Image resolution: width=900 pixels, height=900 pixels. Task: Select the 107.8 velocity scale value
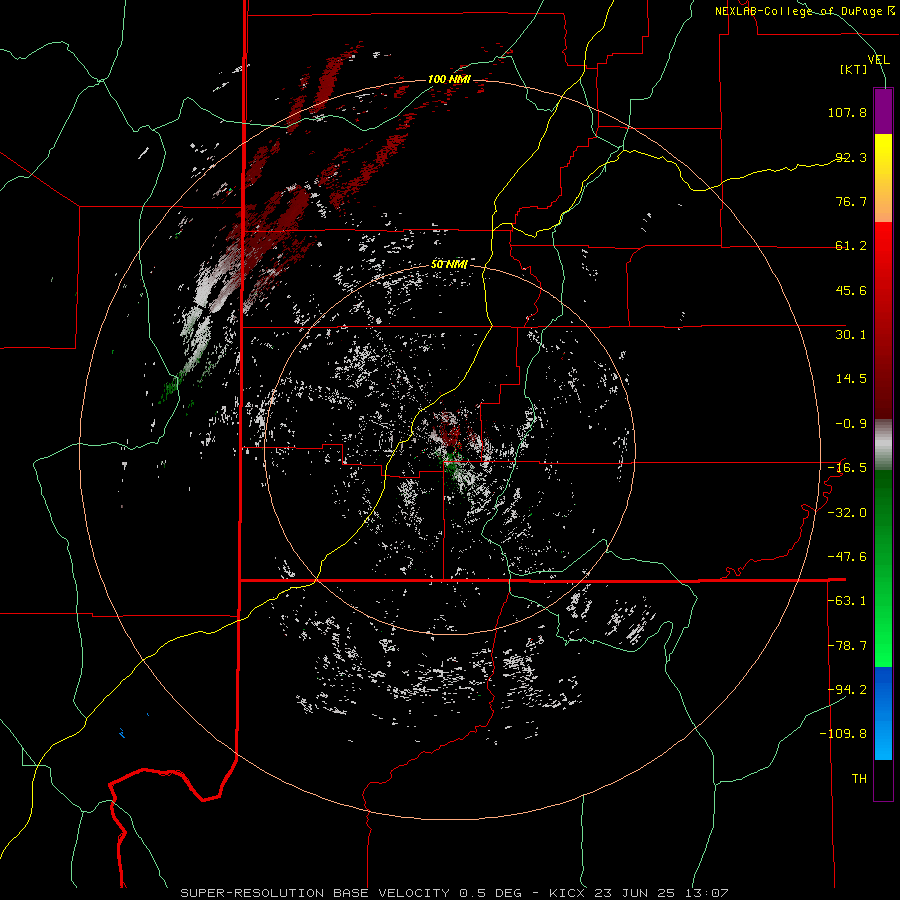[x=847, y=112]
